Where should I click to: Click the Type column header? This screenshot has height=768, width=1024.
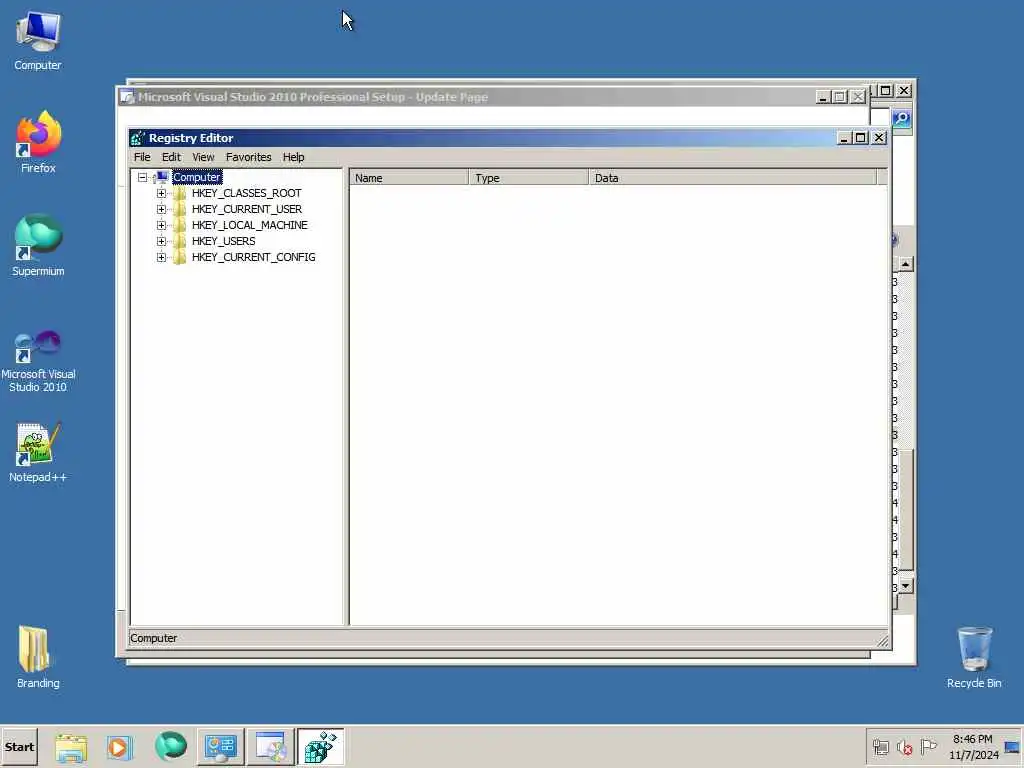[x=529, y=178]
